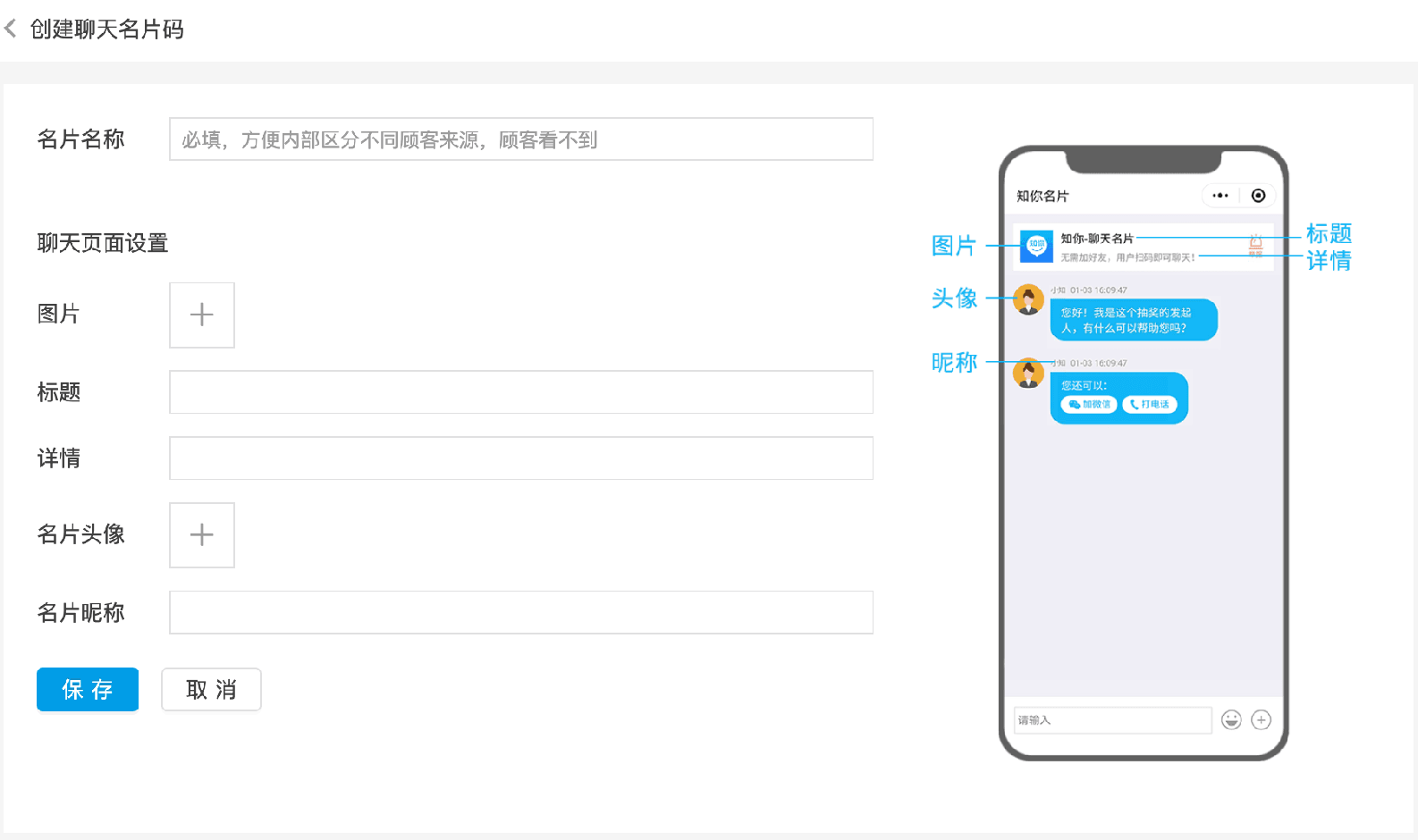Click the target circle icon in phone preview
This screenshot has width=1418, height=840.
click(x=1258, y=196)
